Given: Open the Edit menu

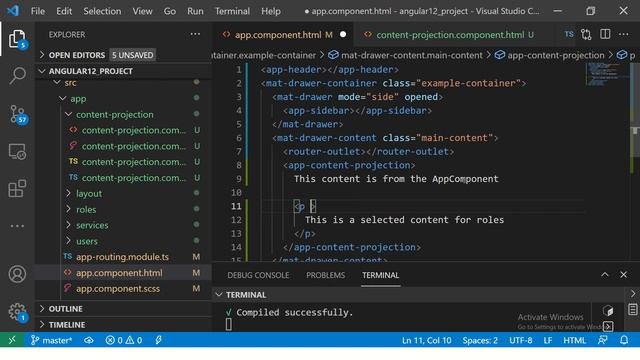Looking at the screenshot, I should tap(64, 11).
